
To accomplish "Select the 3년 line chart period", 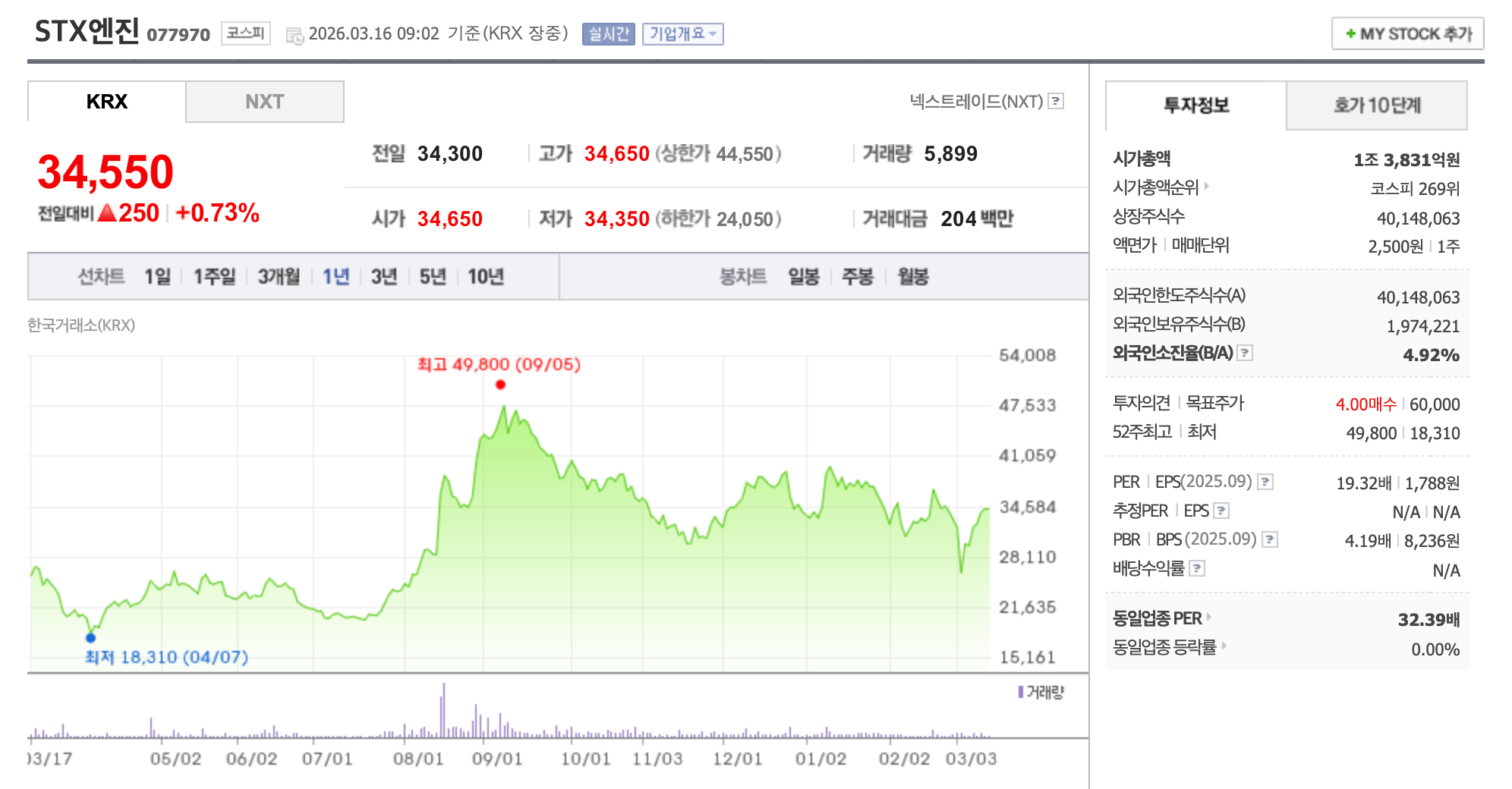I will tap(384, 277).
